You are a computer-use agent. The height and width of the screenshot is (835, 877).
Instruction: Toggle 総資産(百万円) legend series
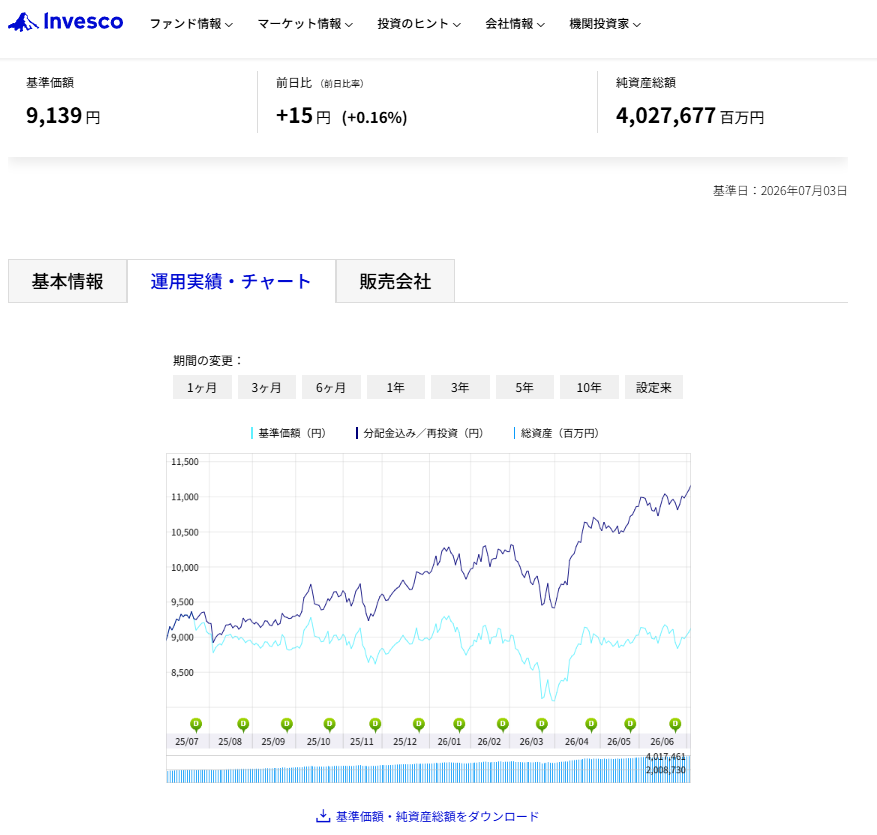click(557, 433)
